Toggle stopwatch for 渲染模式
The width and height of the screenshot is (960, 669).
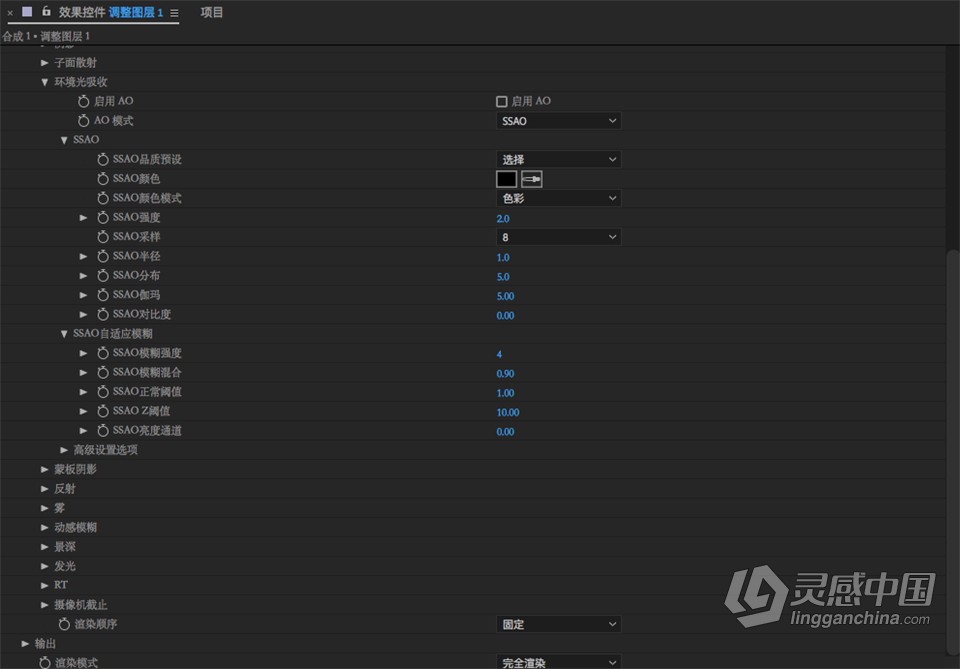tap(45, 663)
